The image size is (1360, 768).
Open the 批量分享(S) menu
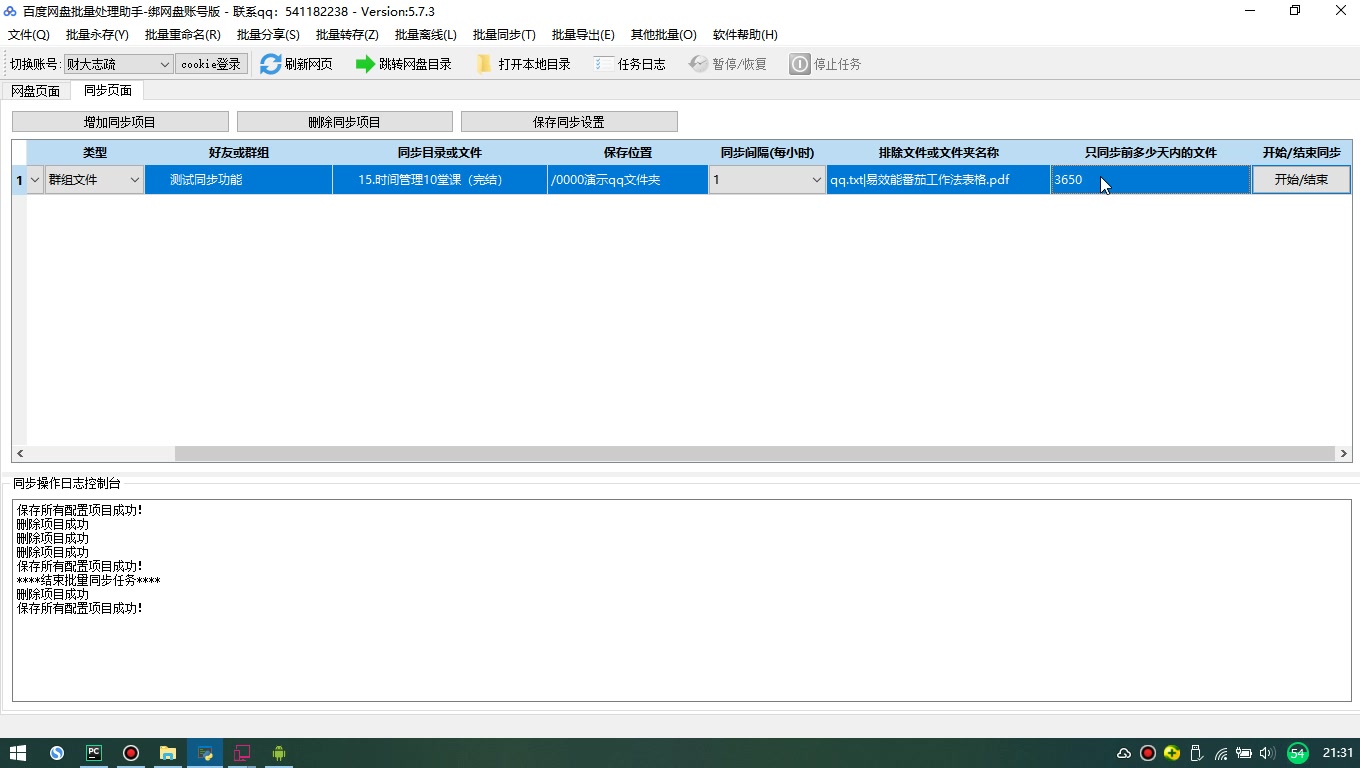coord(268,35)
